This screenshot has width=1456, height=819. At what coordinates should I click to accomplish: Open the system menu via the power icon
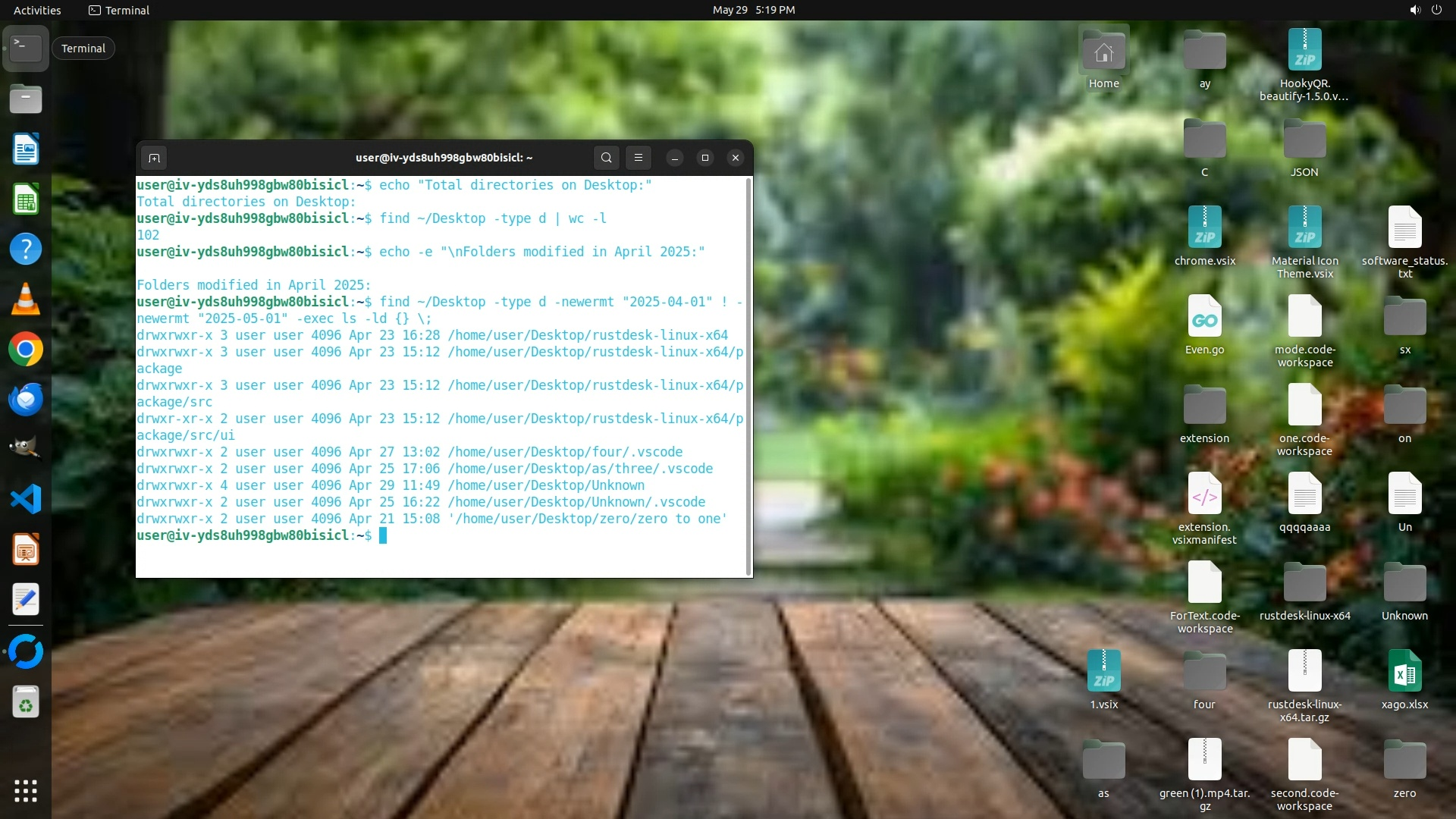coord(1436,10)
